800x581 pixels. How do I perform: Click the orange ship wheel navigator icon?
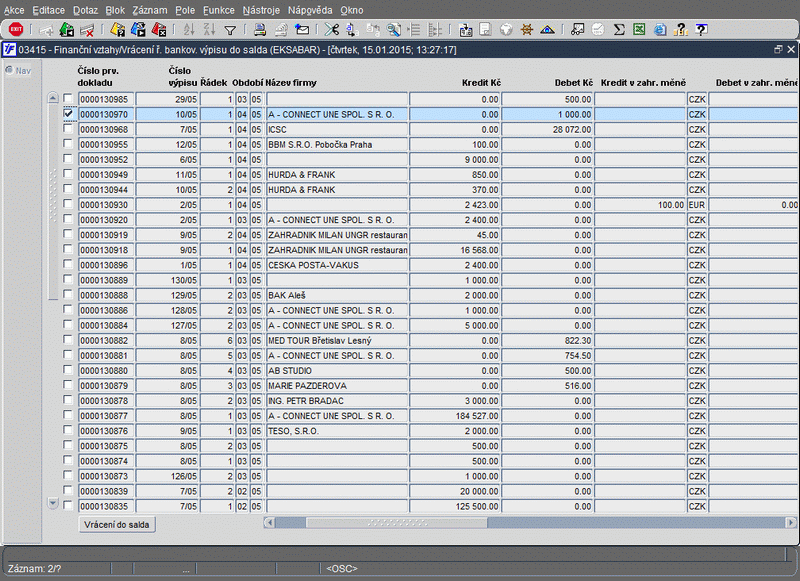pos(527,30)
